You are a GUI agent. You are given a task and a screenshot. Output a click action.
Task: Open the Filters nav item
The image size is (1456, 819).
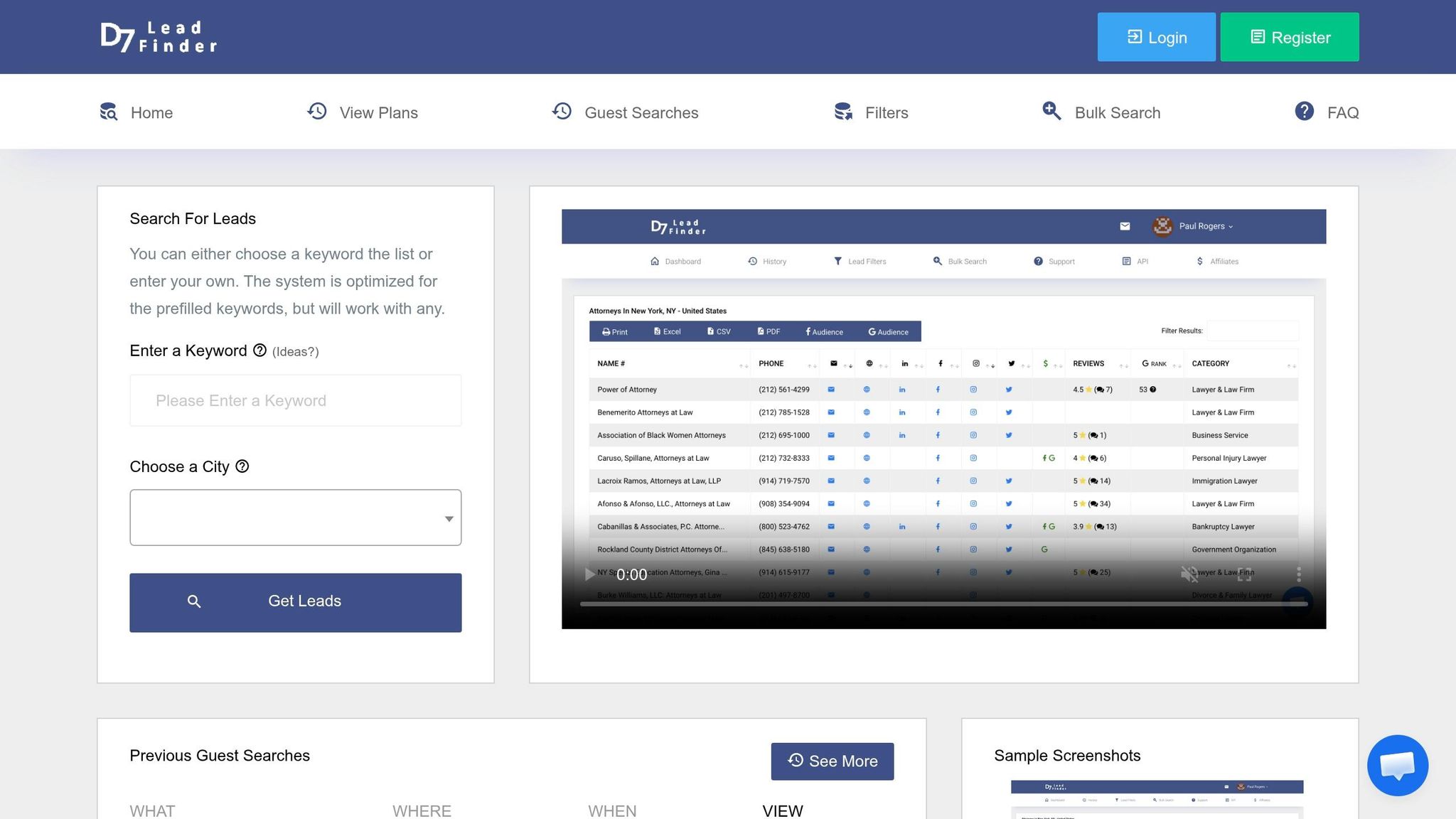point(871,112)
